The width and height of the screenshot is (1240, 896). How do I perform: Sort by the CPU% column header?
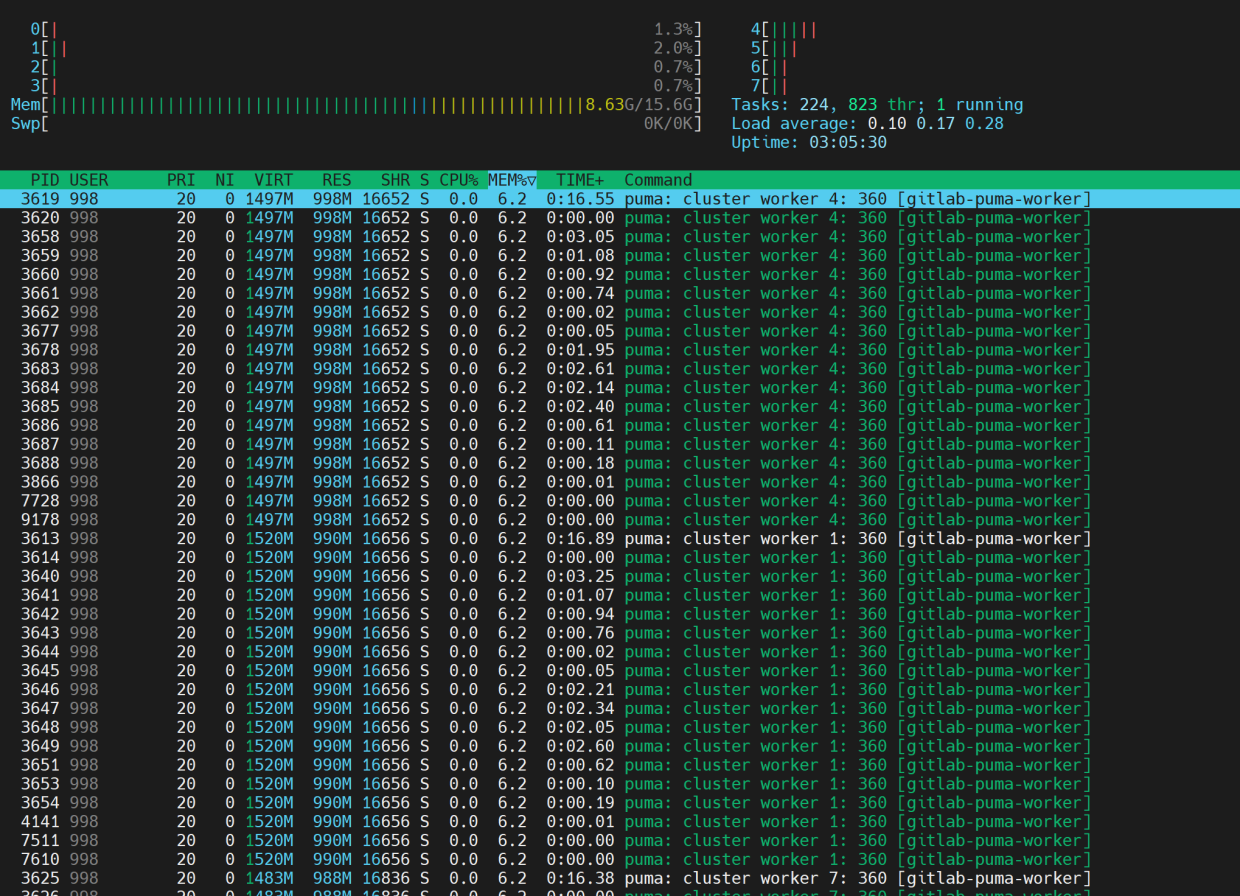pos(458,180)
